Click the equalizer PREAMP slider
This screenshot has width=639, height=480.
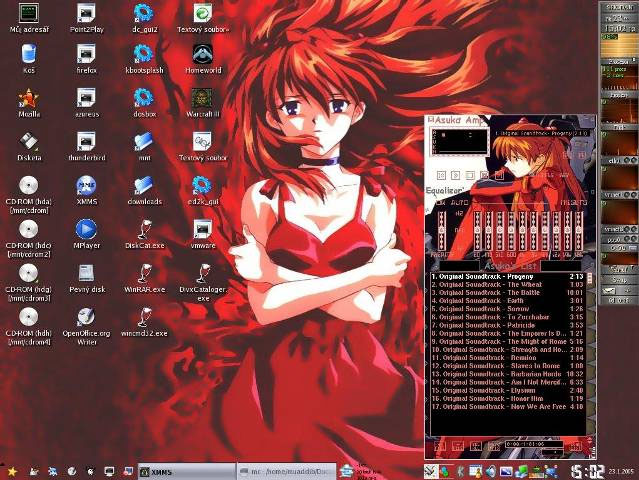[442, 231]
